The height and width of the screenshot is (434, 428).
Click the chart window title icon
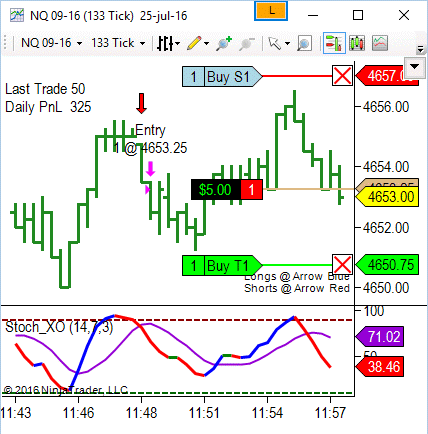pos(17,15)
